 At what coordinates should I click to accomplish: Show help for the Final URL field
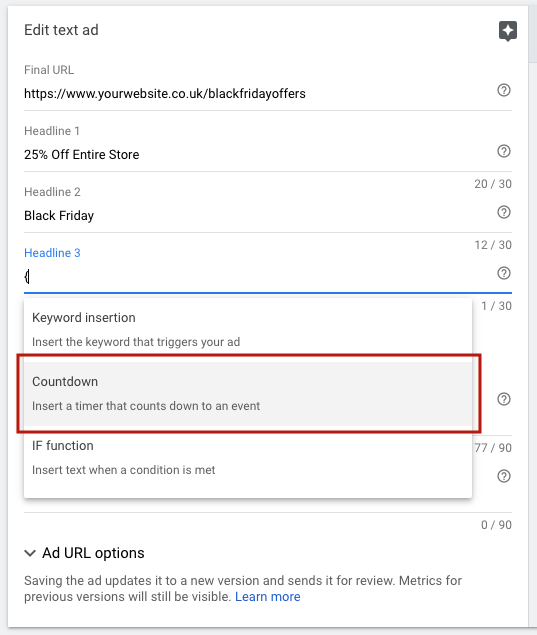tap(503, 90)
